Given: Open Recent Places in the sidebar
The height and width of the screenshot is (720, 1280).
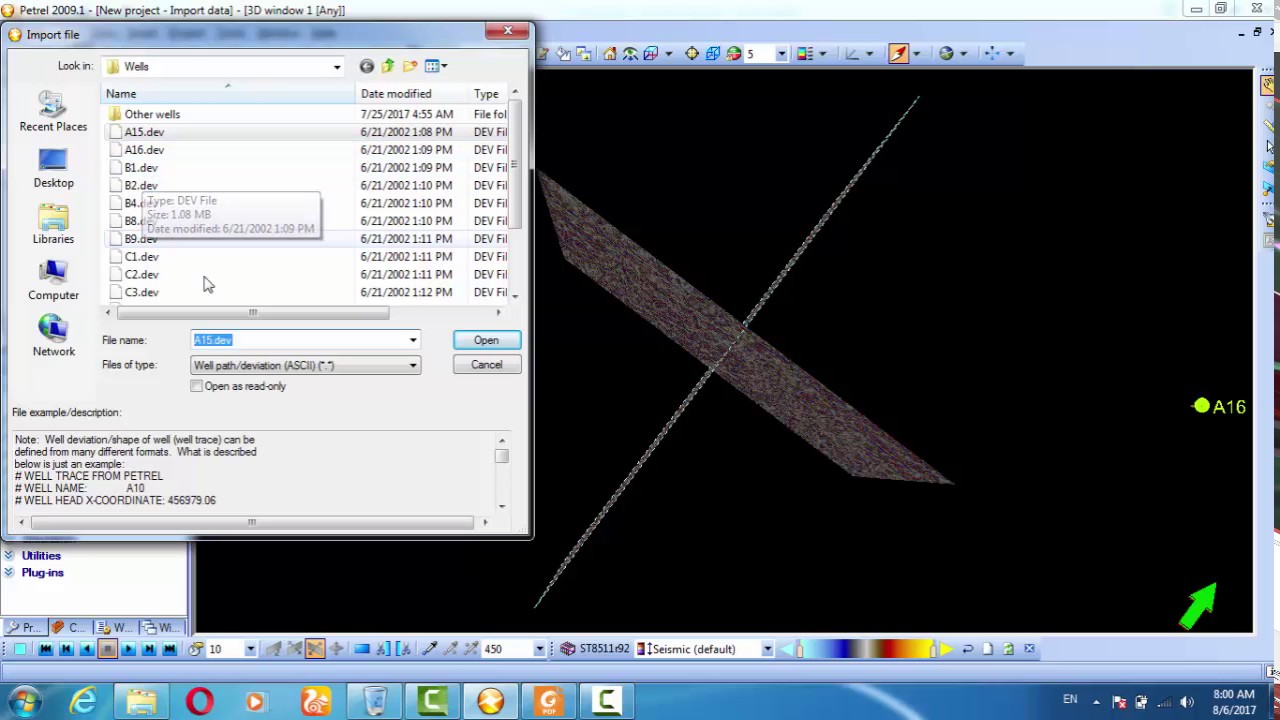Looking at the screenshot, I should click(x=53, y=112).
